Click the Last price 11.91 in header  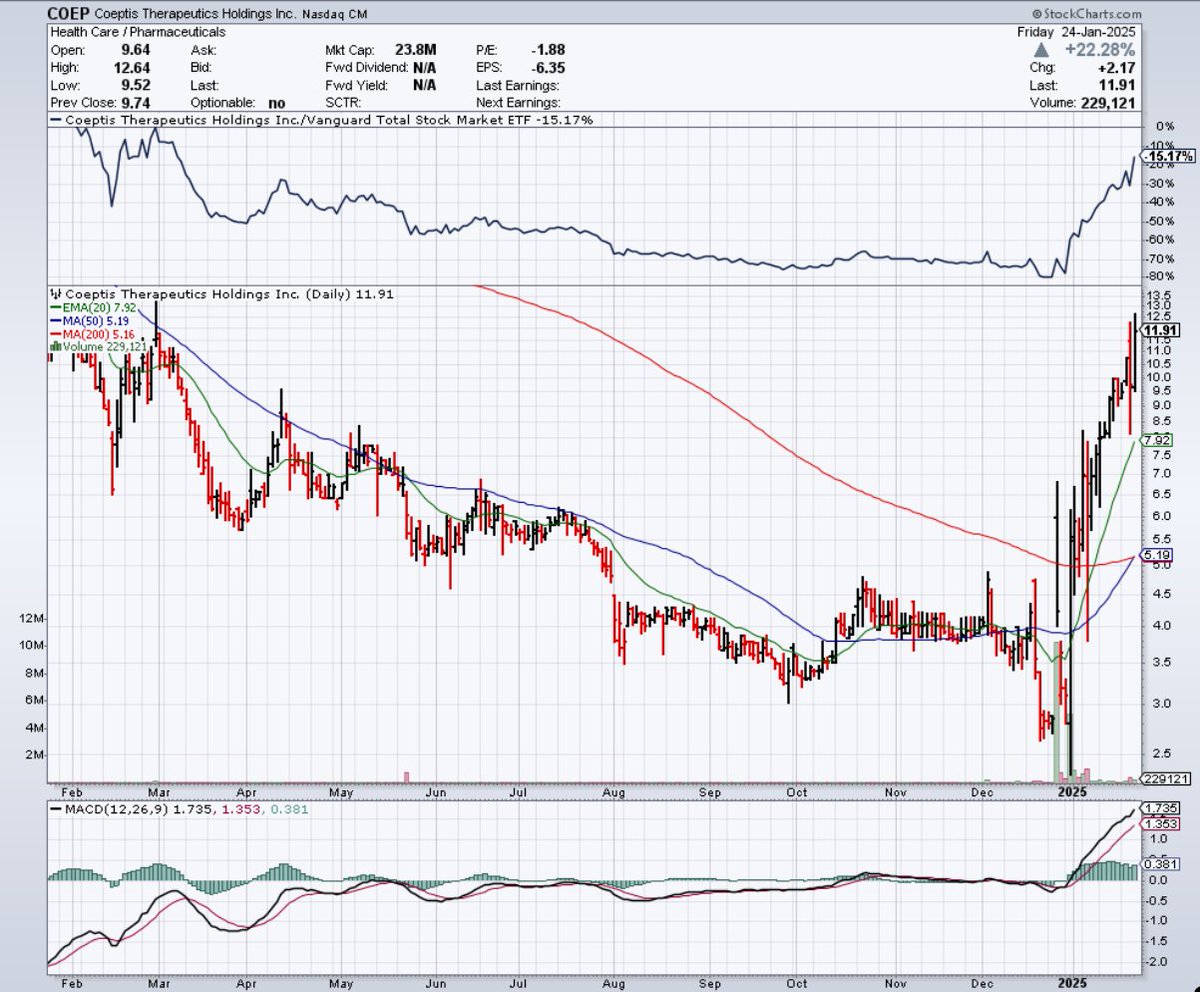pos(1119,85)
